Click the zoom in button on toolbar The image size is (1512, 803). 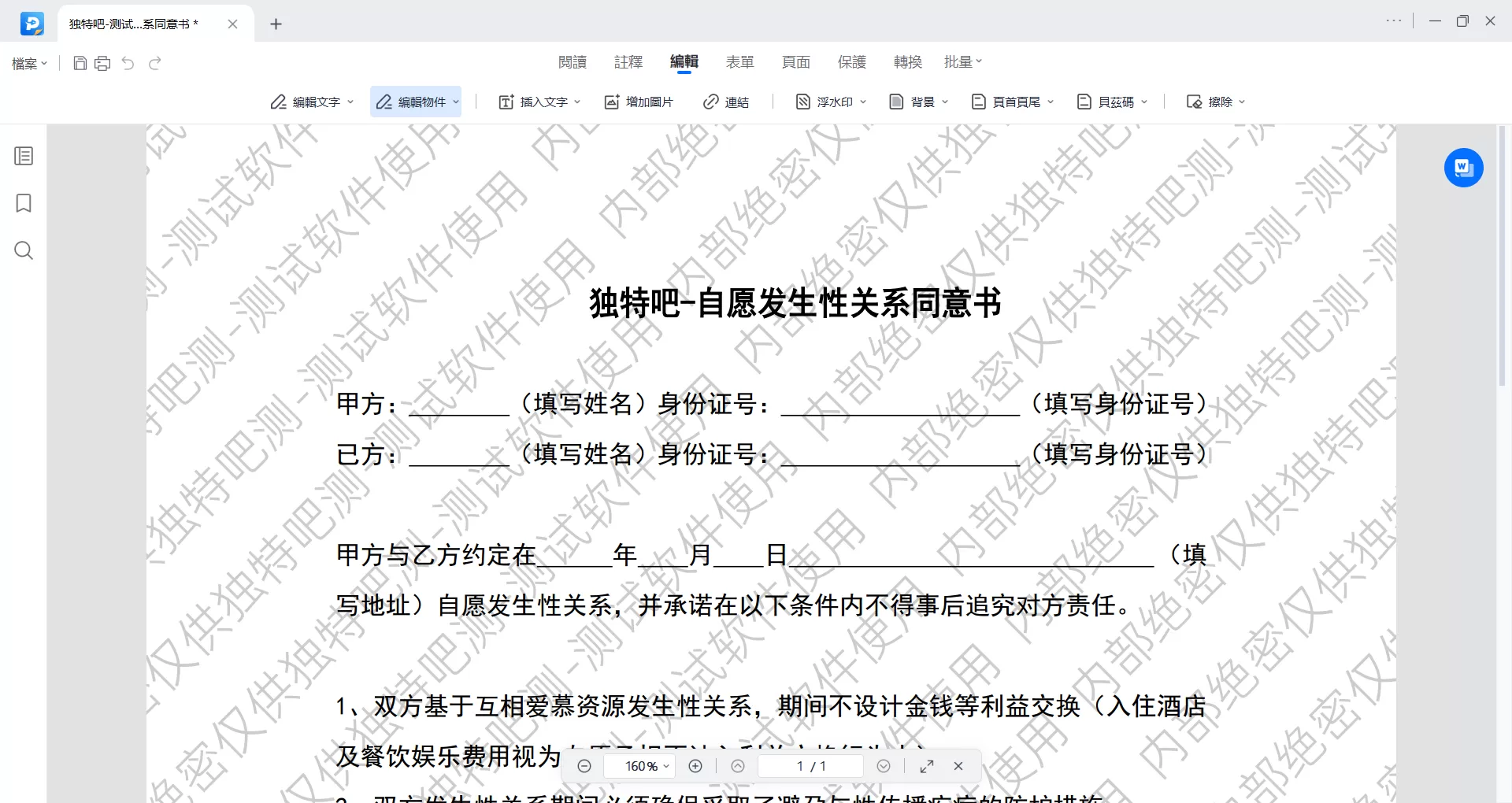pos(695,766)
